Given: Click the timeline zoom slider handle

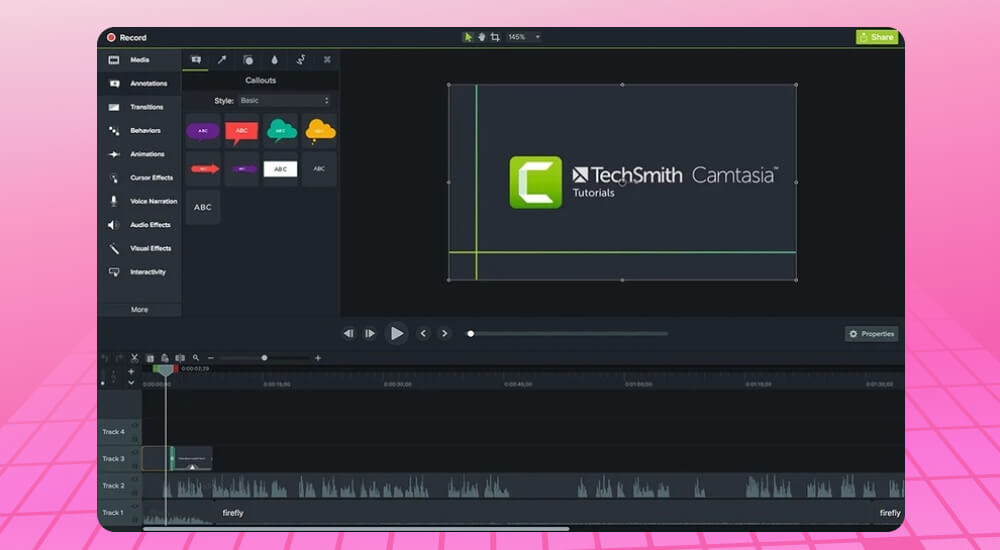Looking at the screenshot, I should point(264,359).
